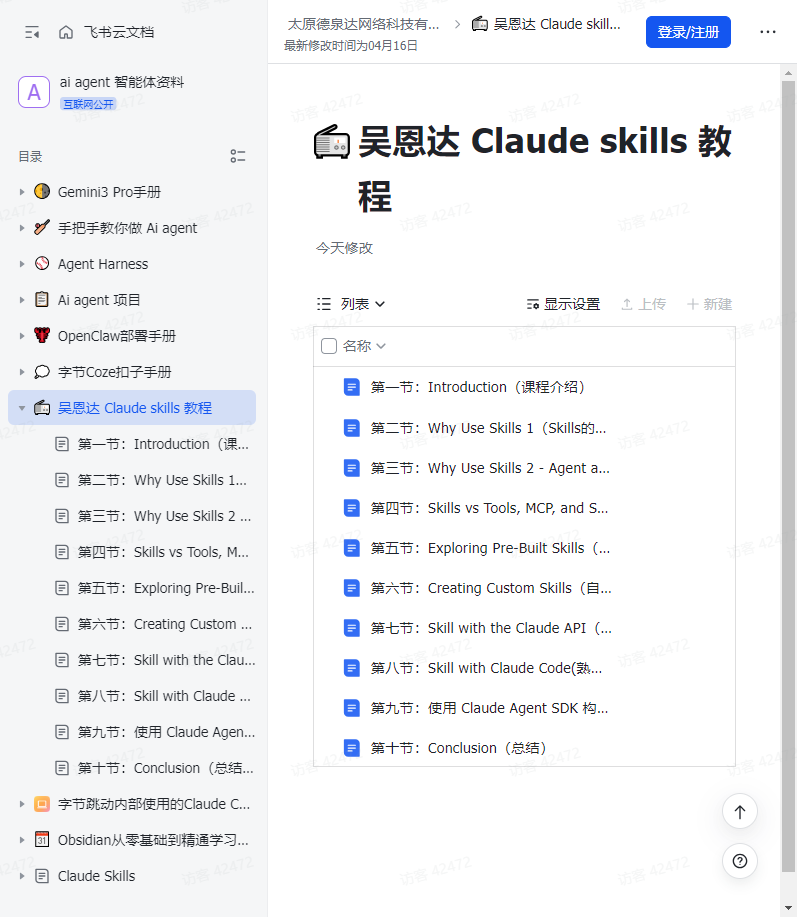This screenshot has height=917, width=797.
Task: Click the Gemini3 Pro手册 icon in the sidebar
Action: (42, 191)
